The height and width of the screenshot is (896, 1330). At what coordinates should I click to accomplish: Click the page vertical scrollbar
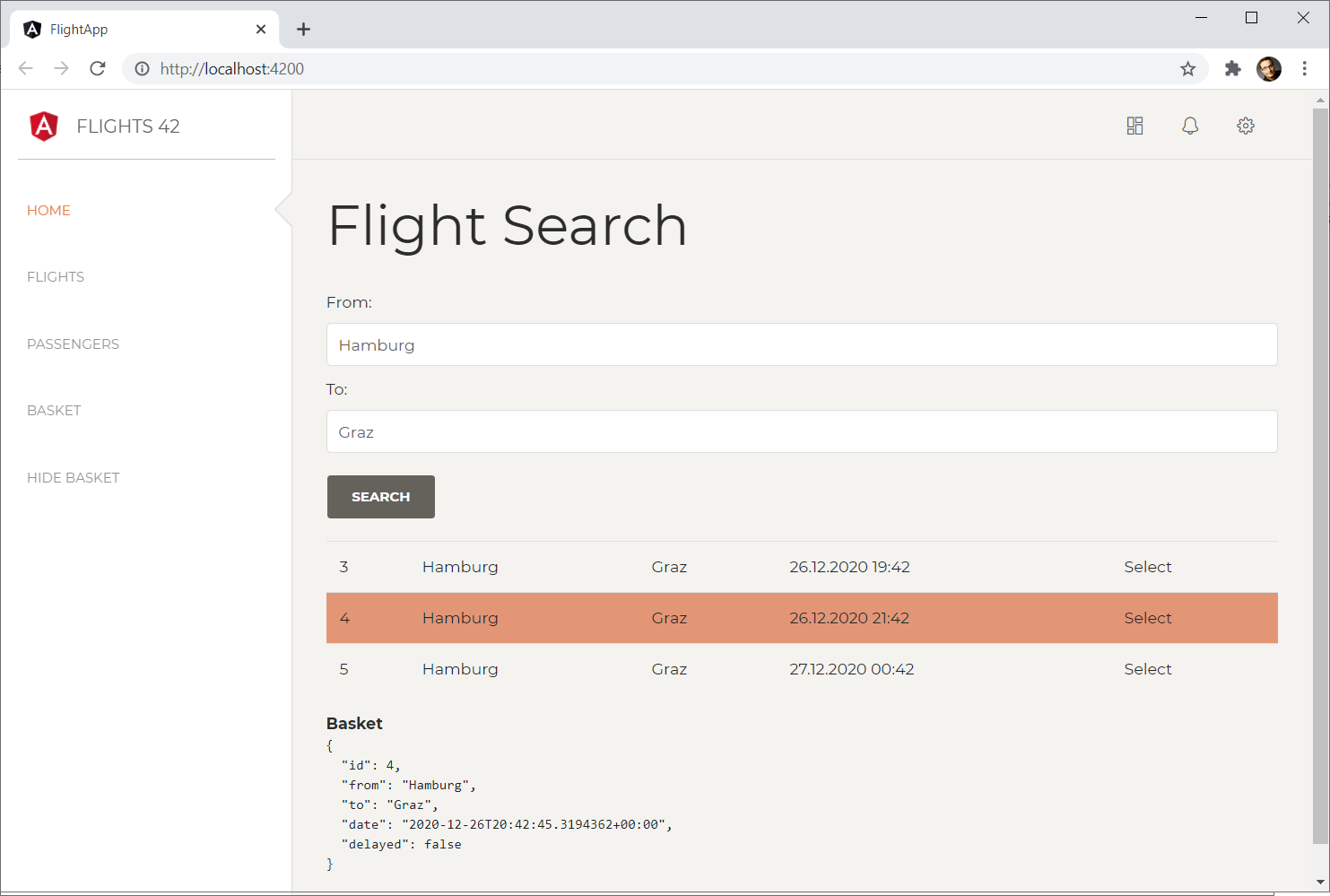(x=1320, y=475)
